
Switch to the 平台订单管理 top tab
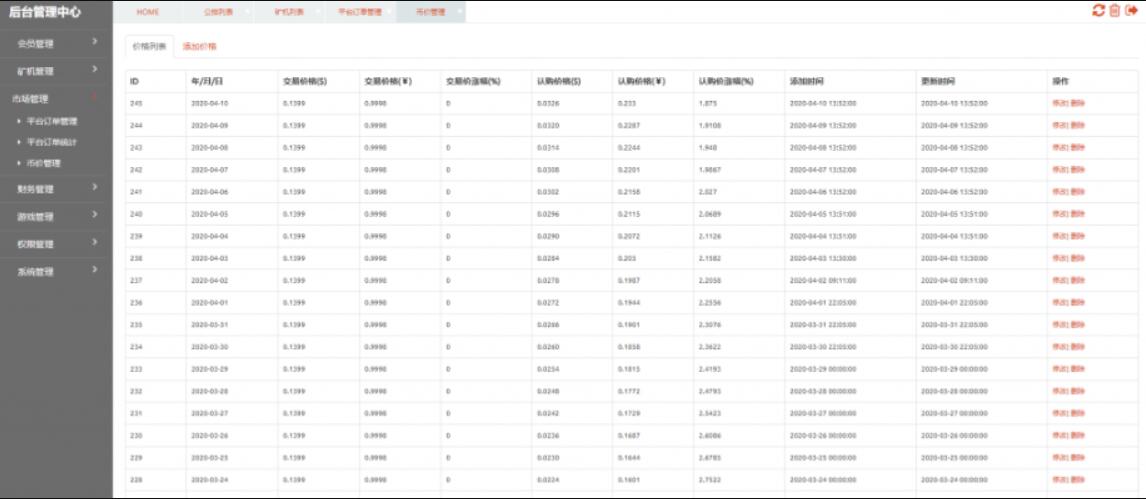[360, 12]
